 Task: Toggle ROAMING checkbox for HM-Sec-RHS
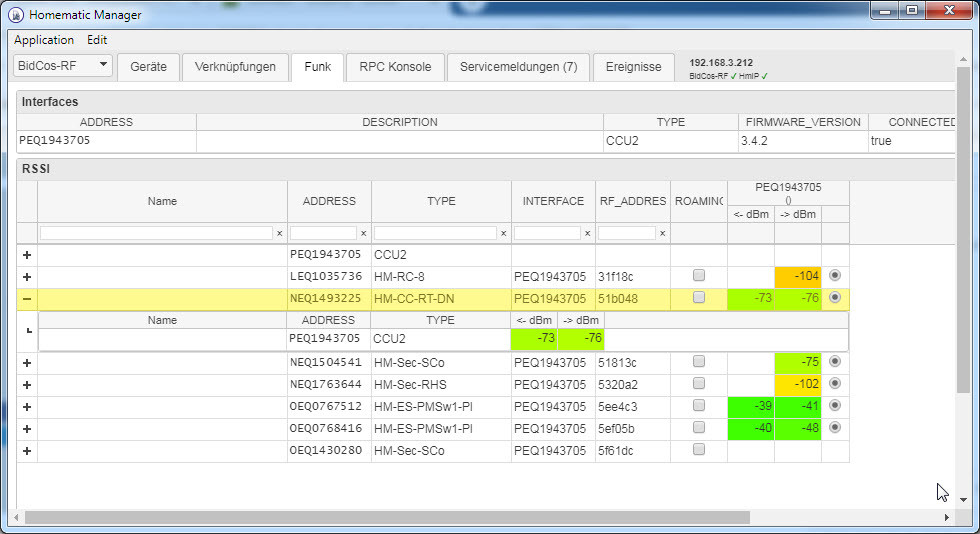[x=699, y=383]
